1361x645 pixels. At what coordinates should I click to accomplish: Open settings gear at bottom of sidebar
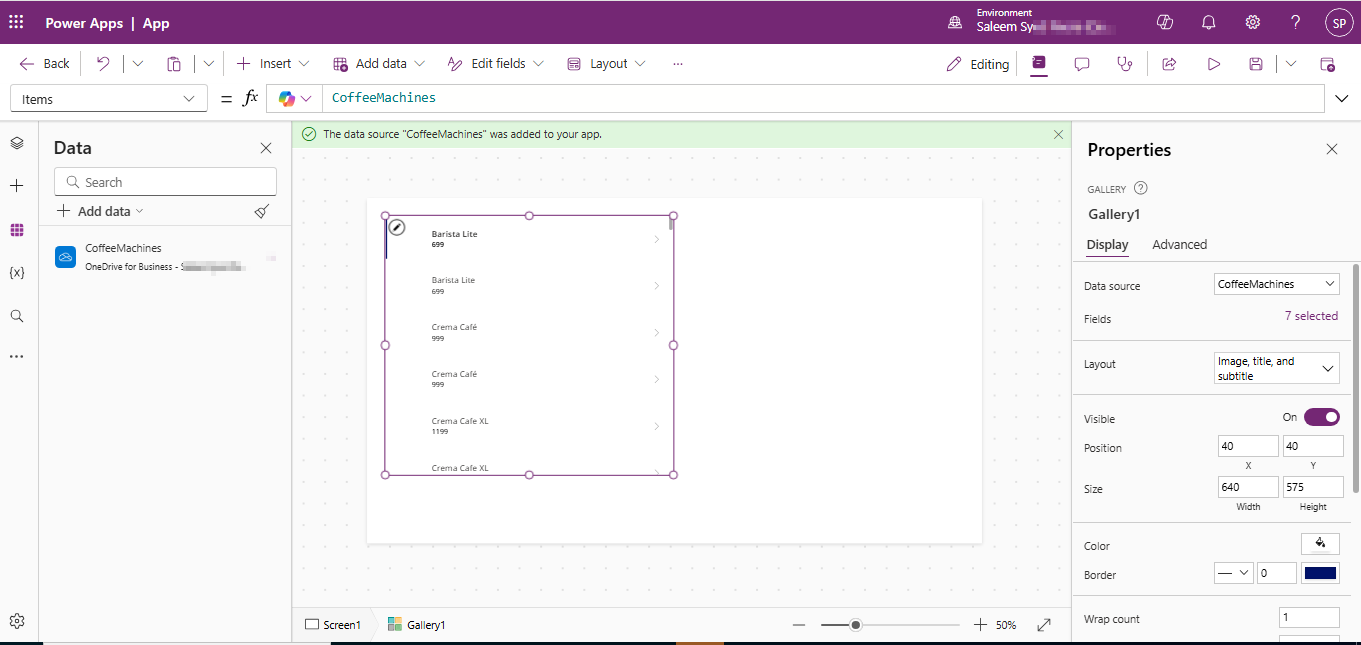tap(17, 621)
